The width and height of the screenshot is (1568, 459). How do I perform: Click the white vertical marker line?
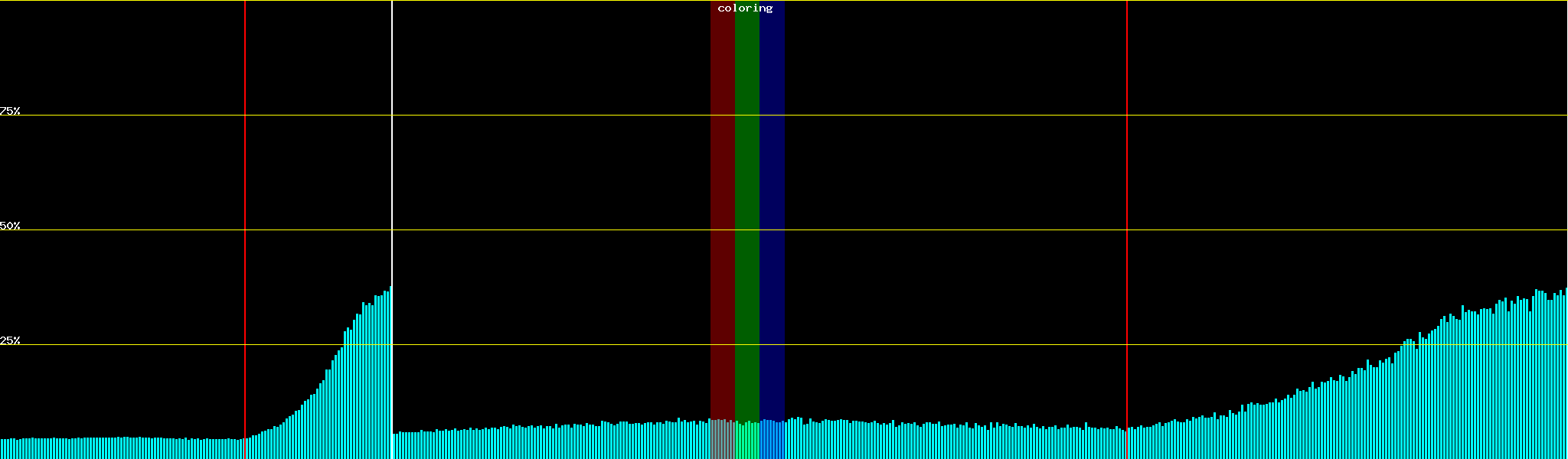392,153
